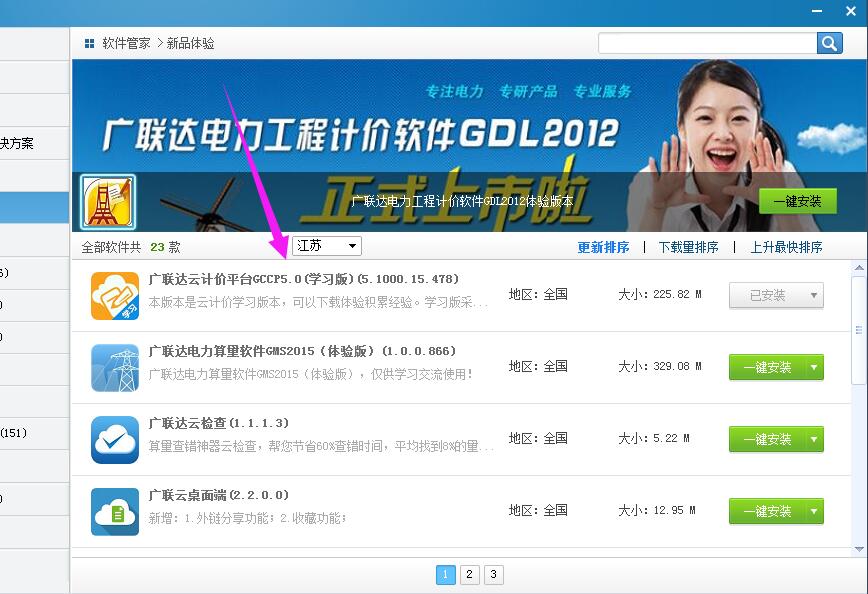Click 一键安装 in the GDL2012 banner
Viewport: 868px width, 594px height.
tap(797, 201)
